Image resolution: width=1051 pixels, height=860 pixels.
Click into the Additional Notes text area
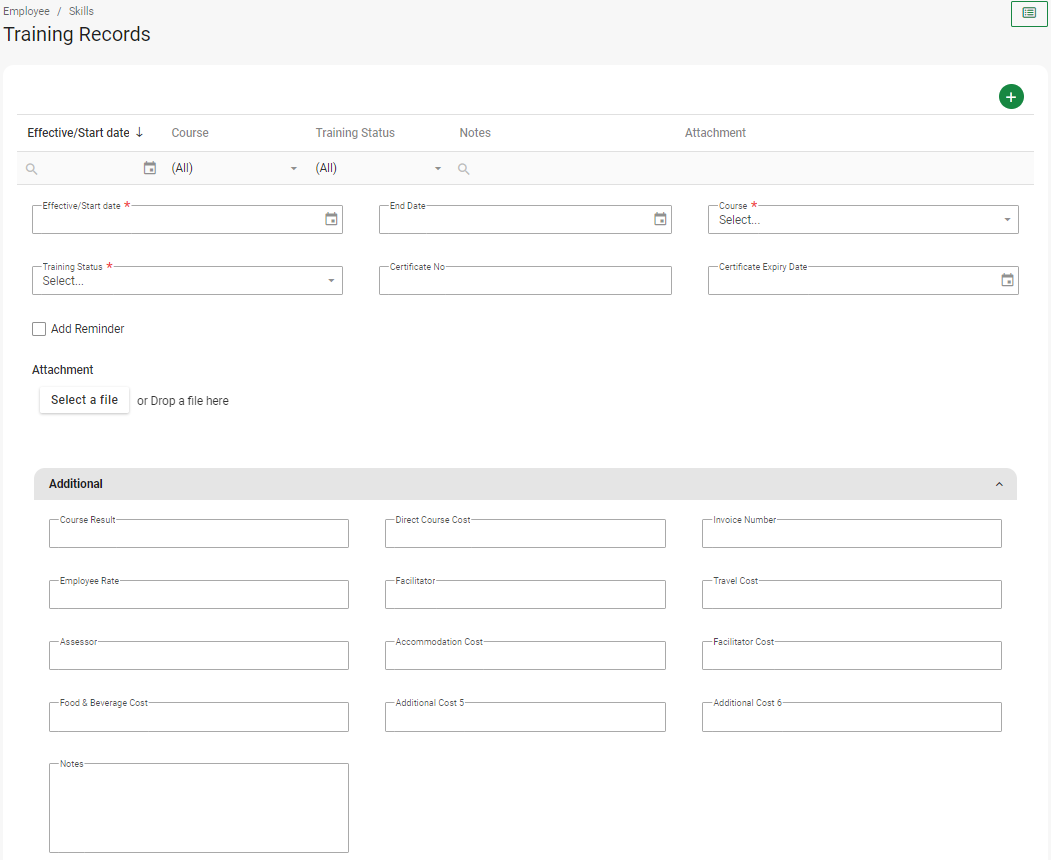198,809
